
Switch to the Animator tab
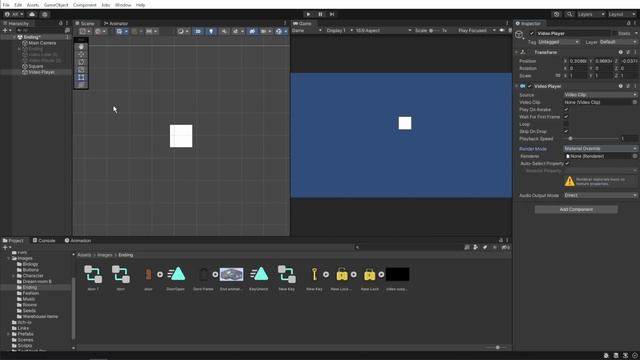pyautogui.click(x=116, y=23)
